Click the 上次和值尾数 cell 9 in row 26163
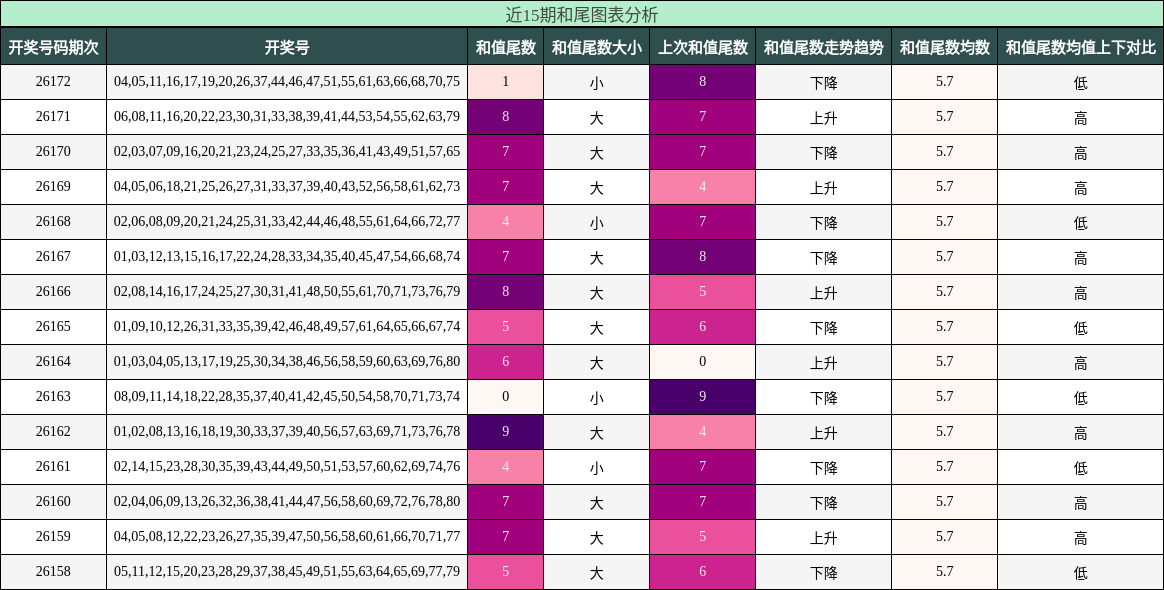This screenshot has height=590, width=1164. tap(703, 396)
